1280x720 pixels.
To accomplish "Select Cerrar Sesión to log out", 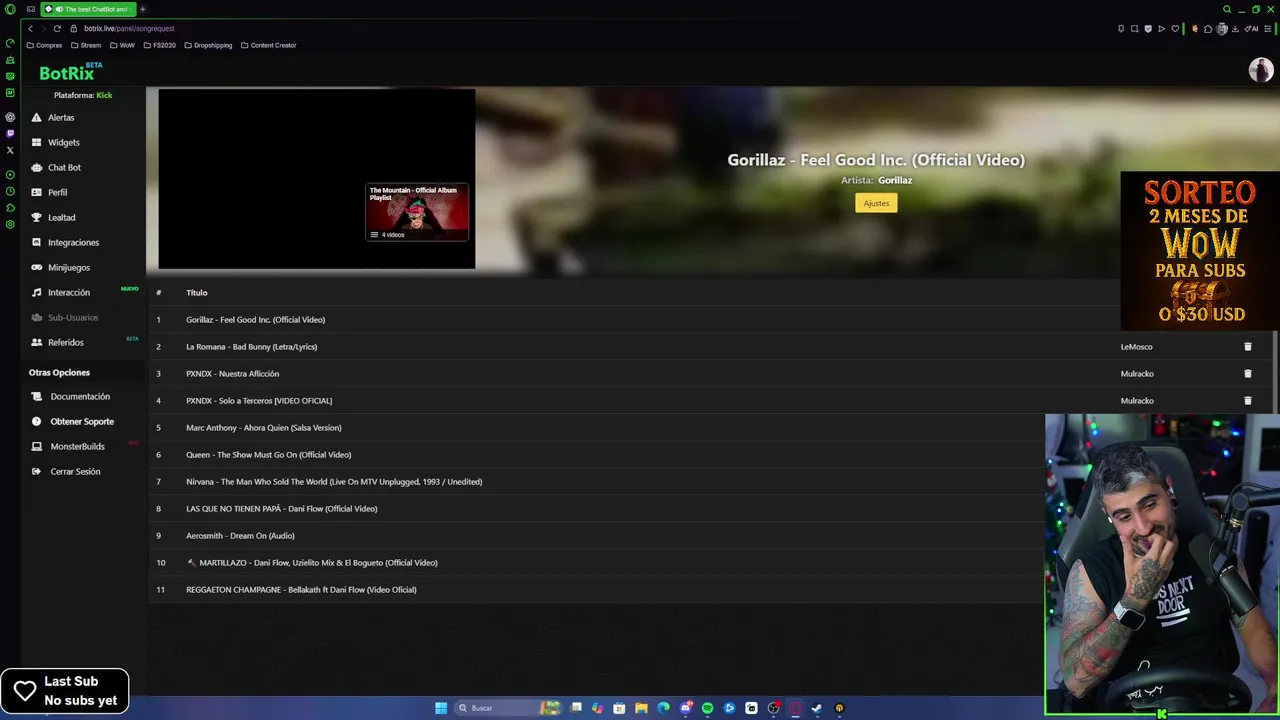I will [75, 471].
